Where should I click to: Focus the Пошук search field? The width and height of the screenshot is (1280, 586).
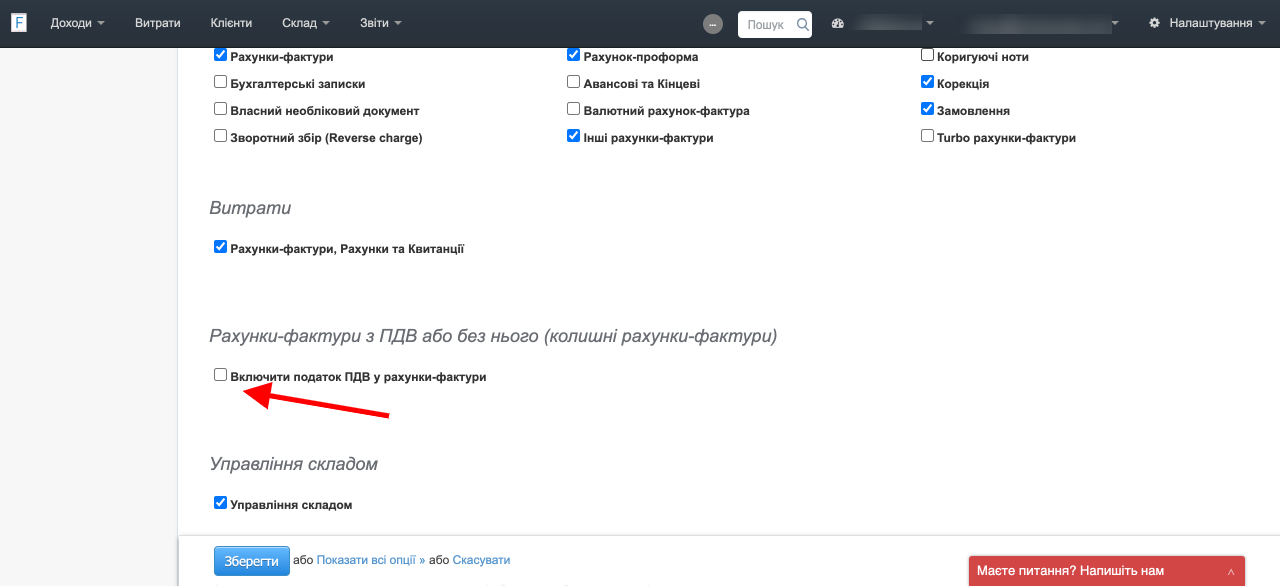(x=766, y=24)
